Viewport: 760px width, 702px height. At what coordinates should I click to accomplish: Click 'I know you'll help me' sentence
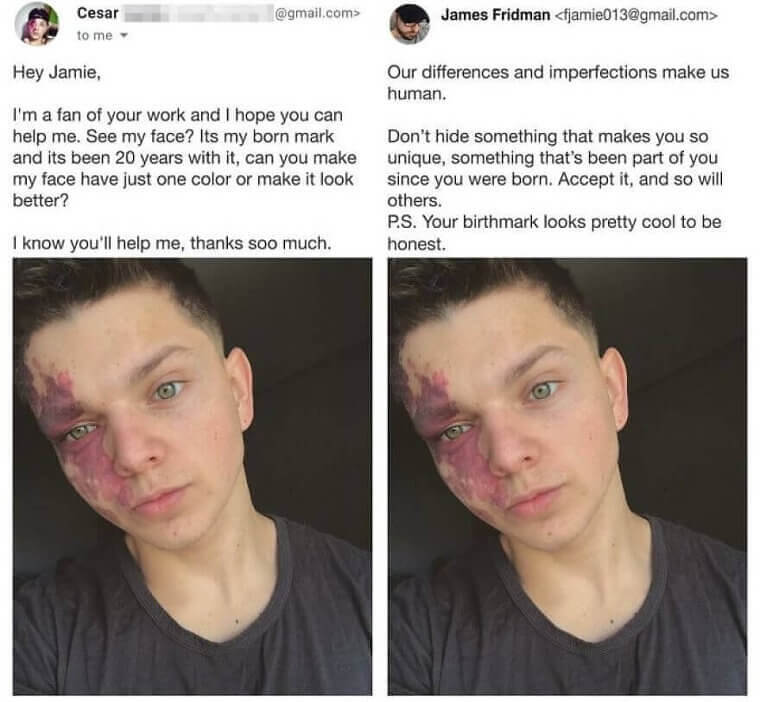[172, 243]
